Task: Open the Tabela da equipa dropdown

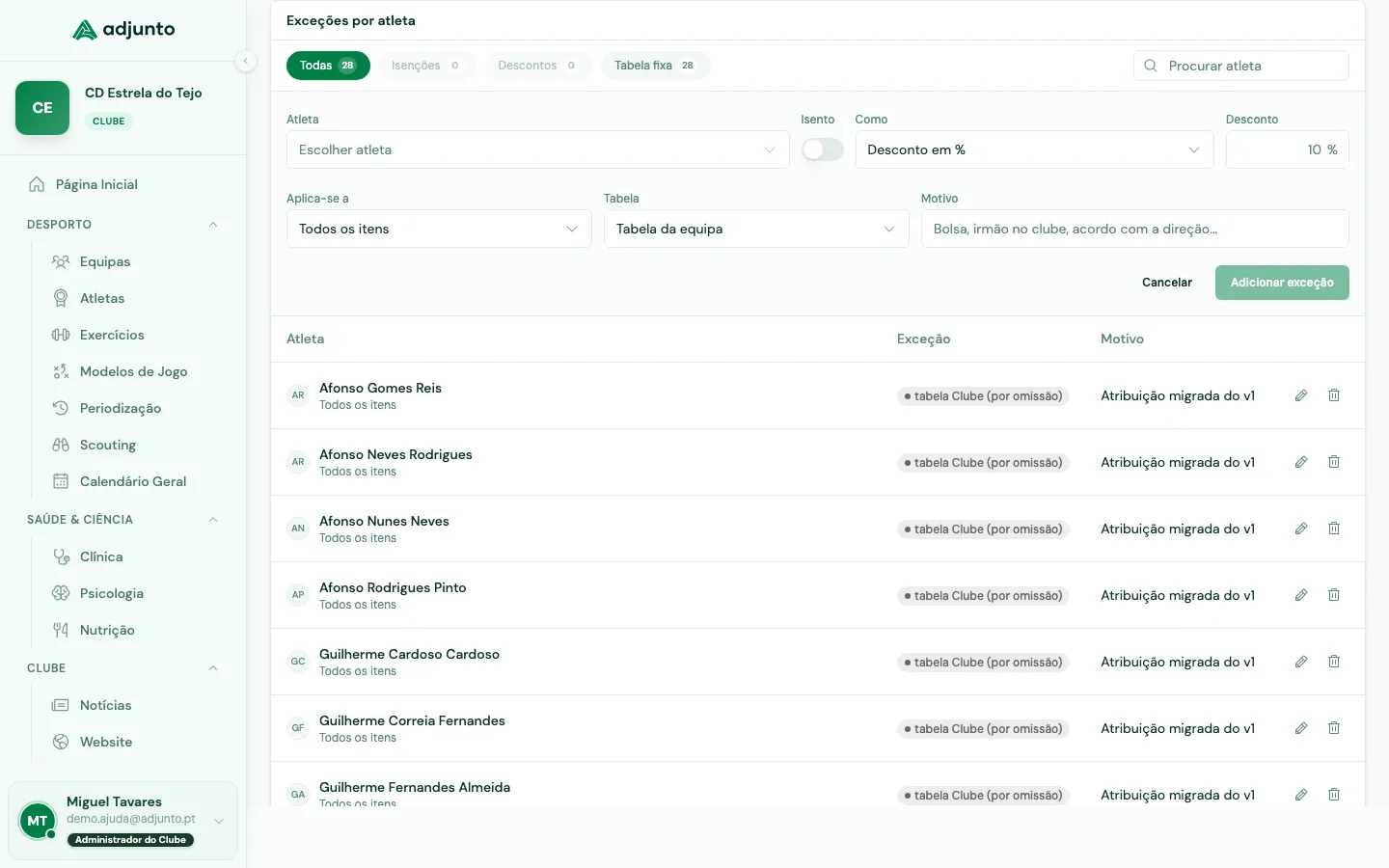Action: tap(756, 229)
